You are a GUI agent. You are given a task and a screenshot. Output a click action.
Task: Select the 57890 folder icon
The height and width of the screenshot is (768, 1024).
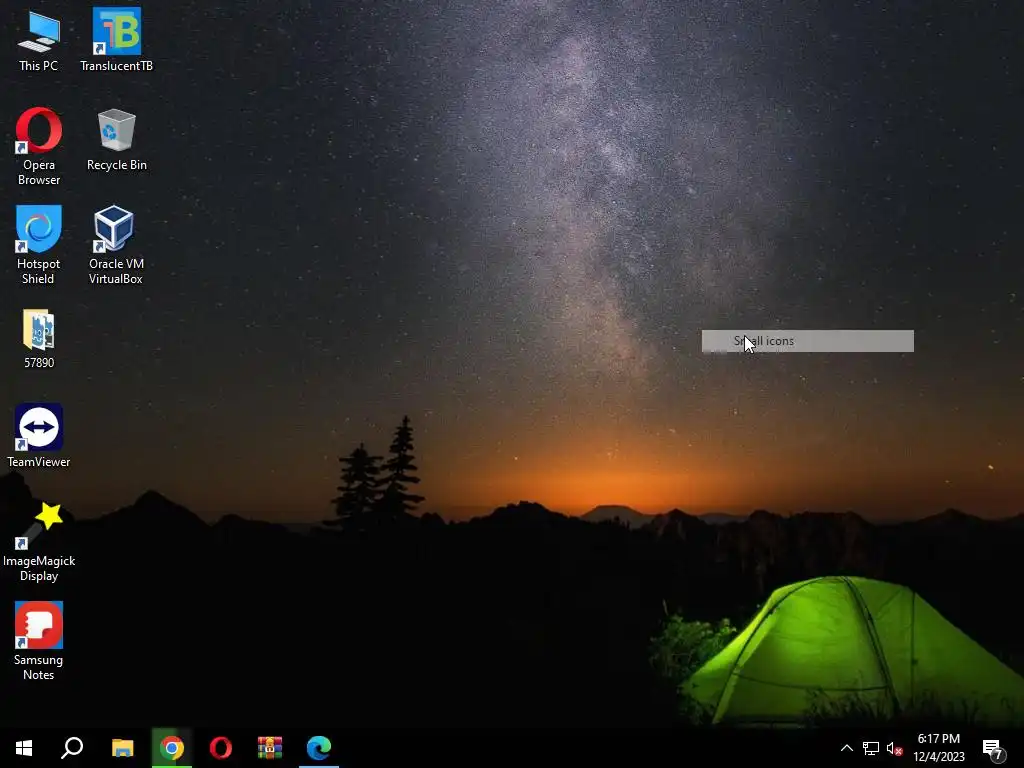(x=39, y=339)
